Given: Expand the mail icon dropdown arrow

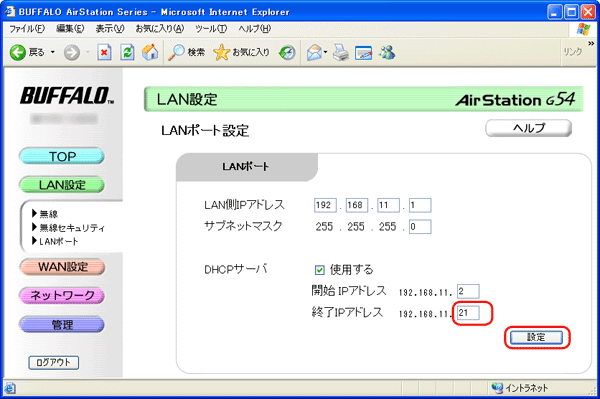Looking at the screenshot, I should click(326, 52).
